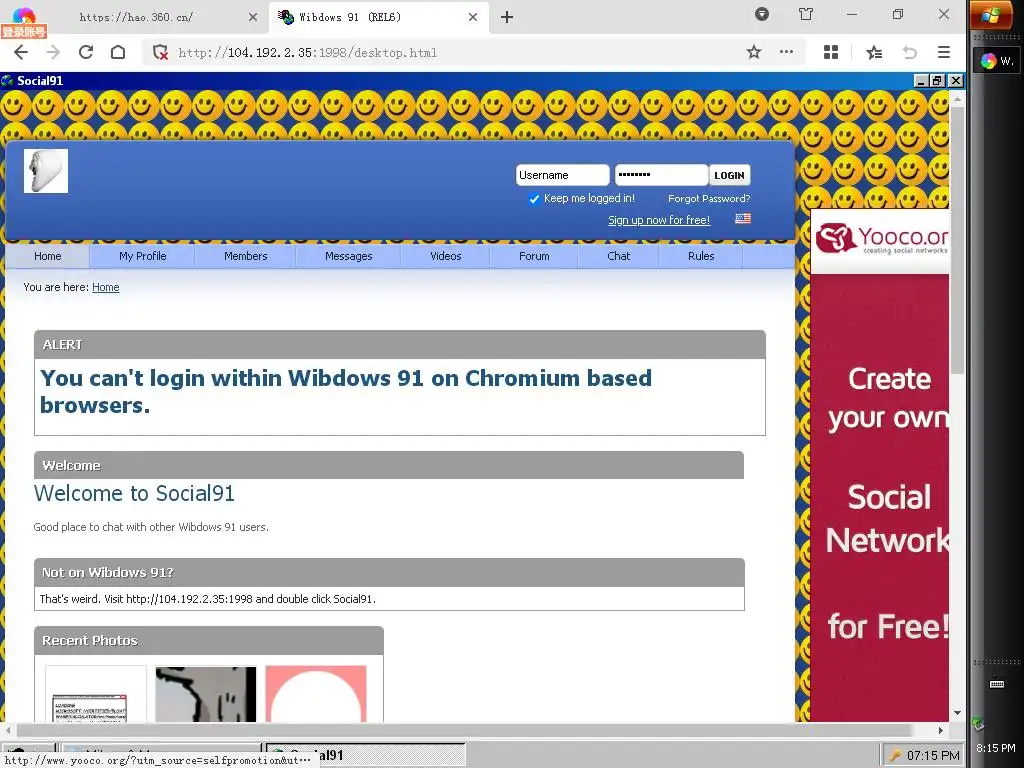This screenshot has width=1024, height=768.
Task: Open the Rules navigation tab
Action: pyautogui.click(x=701, y=256)
